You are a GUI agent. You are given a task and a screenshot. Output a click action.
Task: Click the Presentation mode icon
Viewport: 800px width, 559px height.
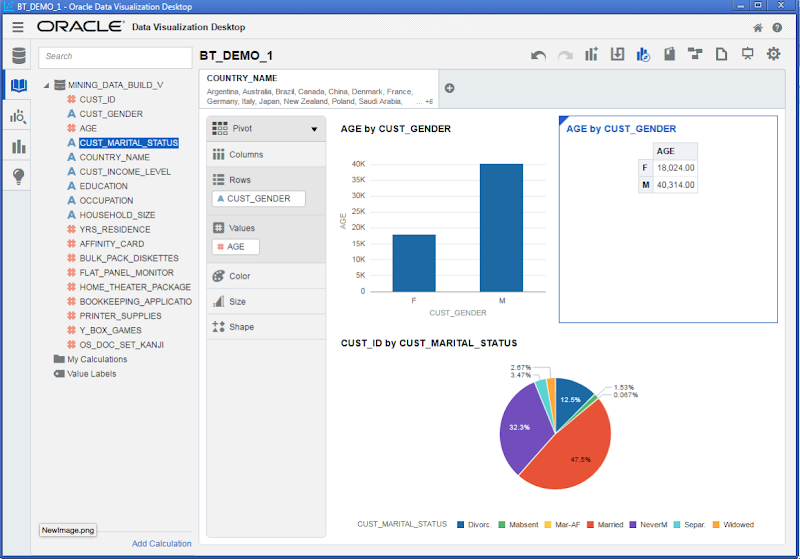click(747, 54)
